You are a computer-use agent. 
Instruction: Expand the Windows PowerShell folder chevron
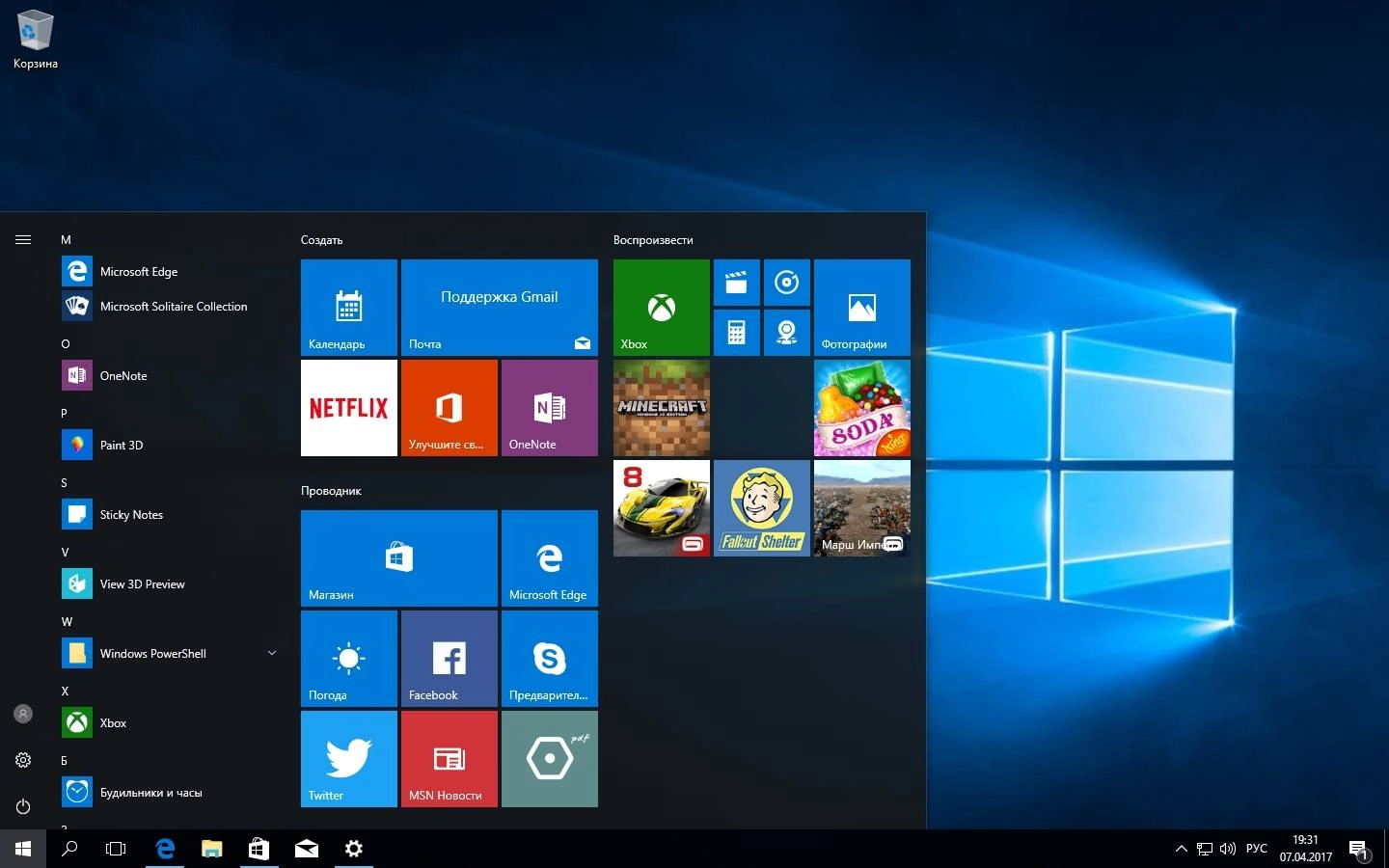272,653
